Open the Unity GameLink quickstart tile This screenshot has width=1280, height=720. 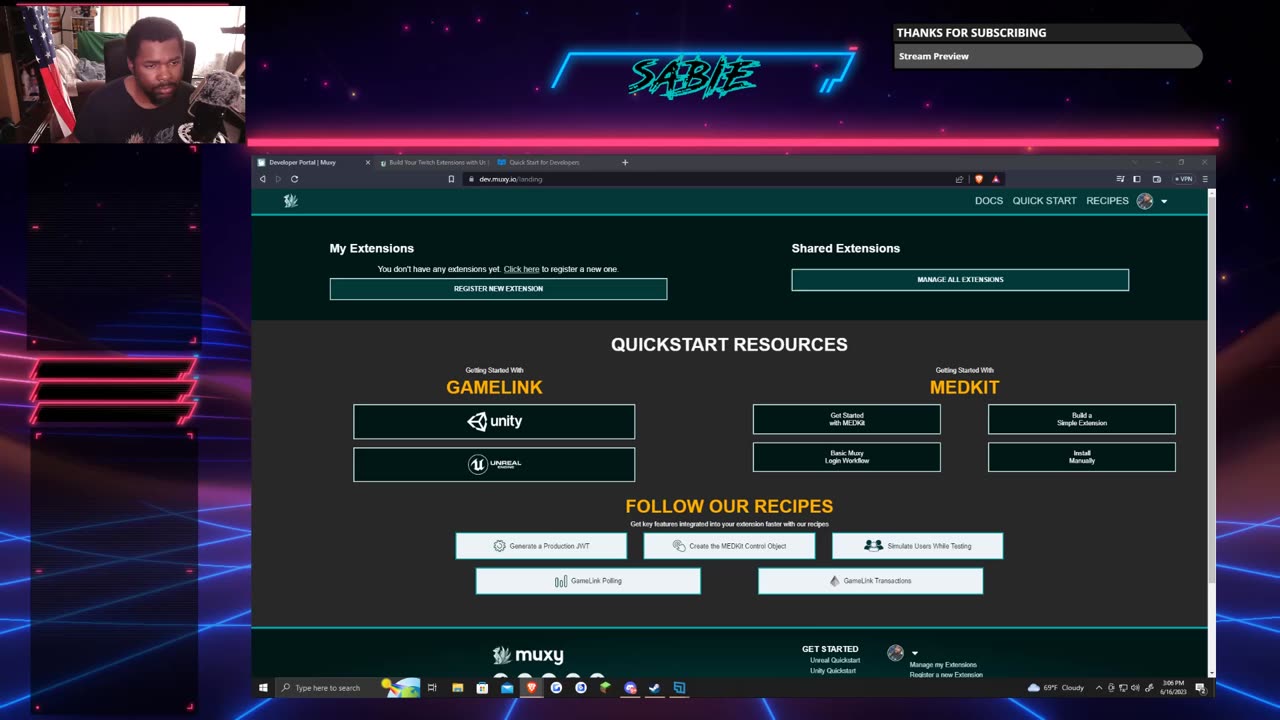click(x=494, y=422)
